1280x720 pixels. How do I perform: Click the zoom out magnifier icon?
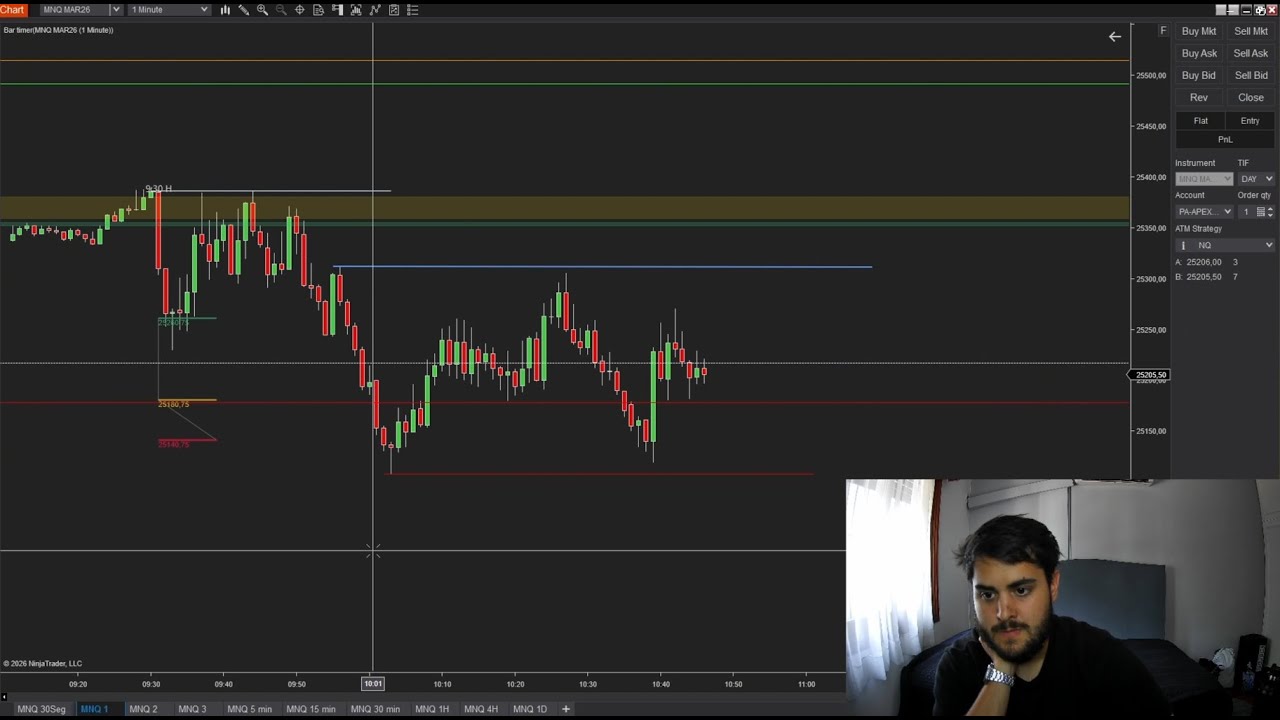(x=281, y=9)
